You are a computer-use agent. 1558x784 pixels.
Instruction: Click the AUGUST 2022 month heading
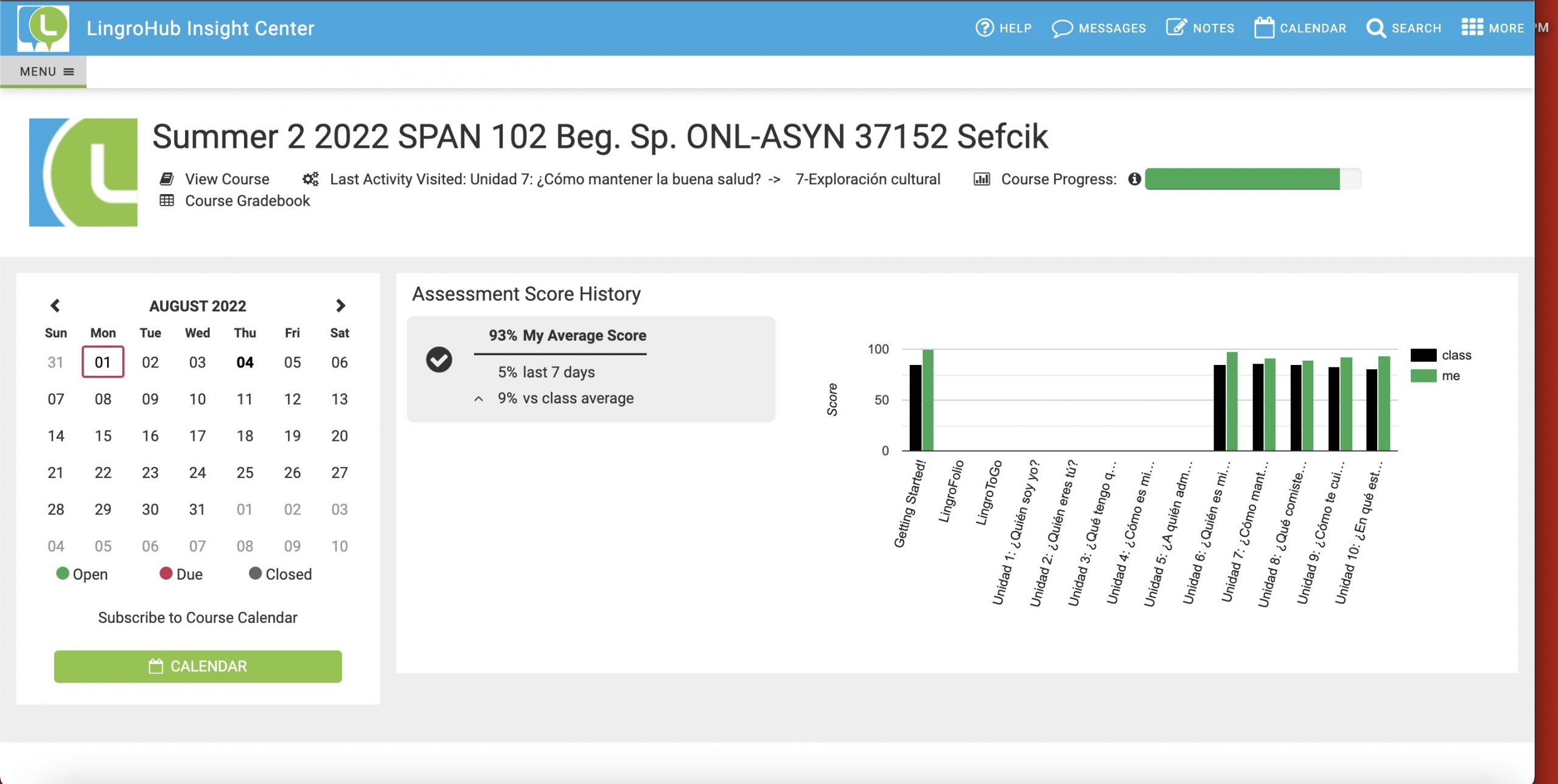[x=198, y=306]
